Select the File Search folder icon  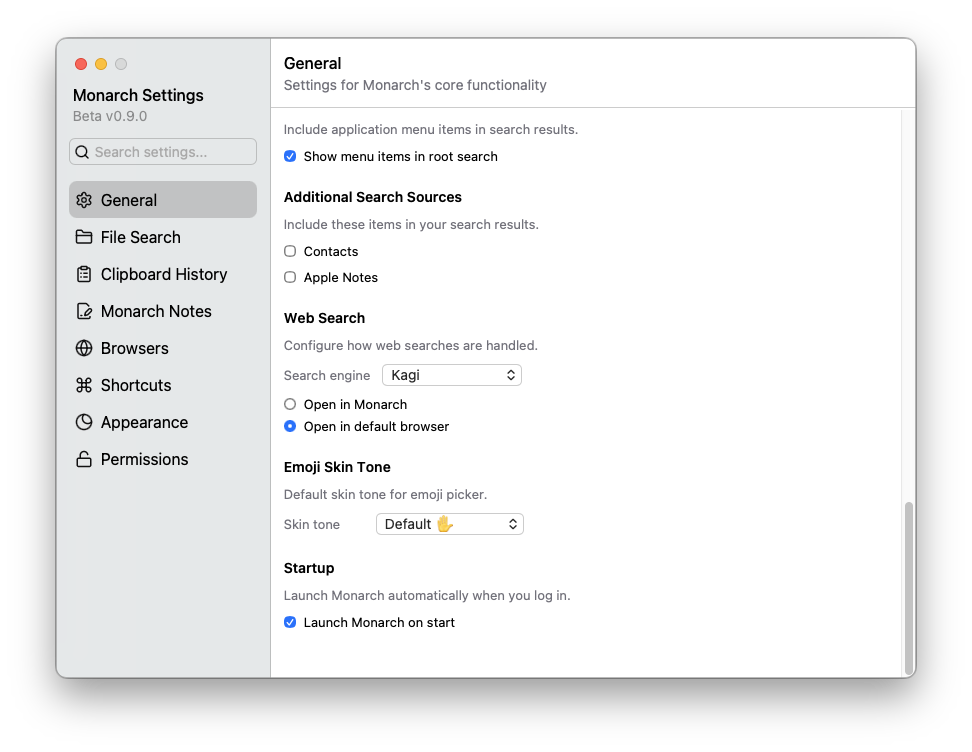(x=84, y=237)
